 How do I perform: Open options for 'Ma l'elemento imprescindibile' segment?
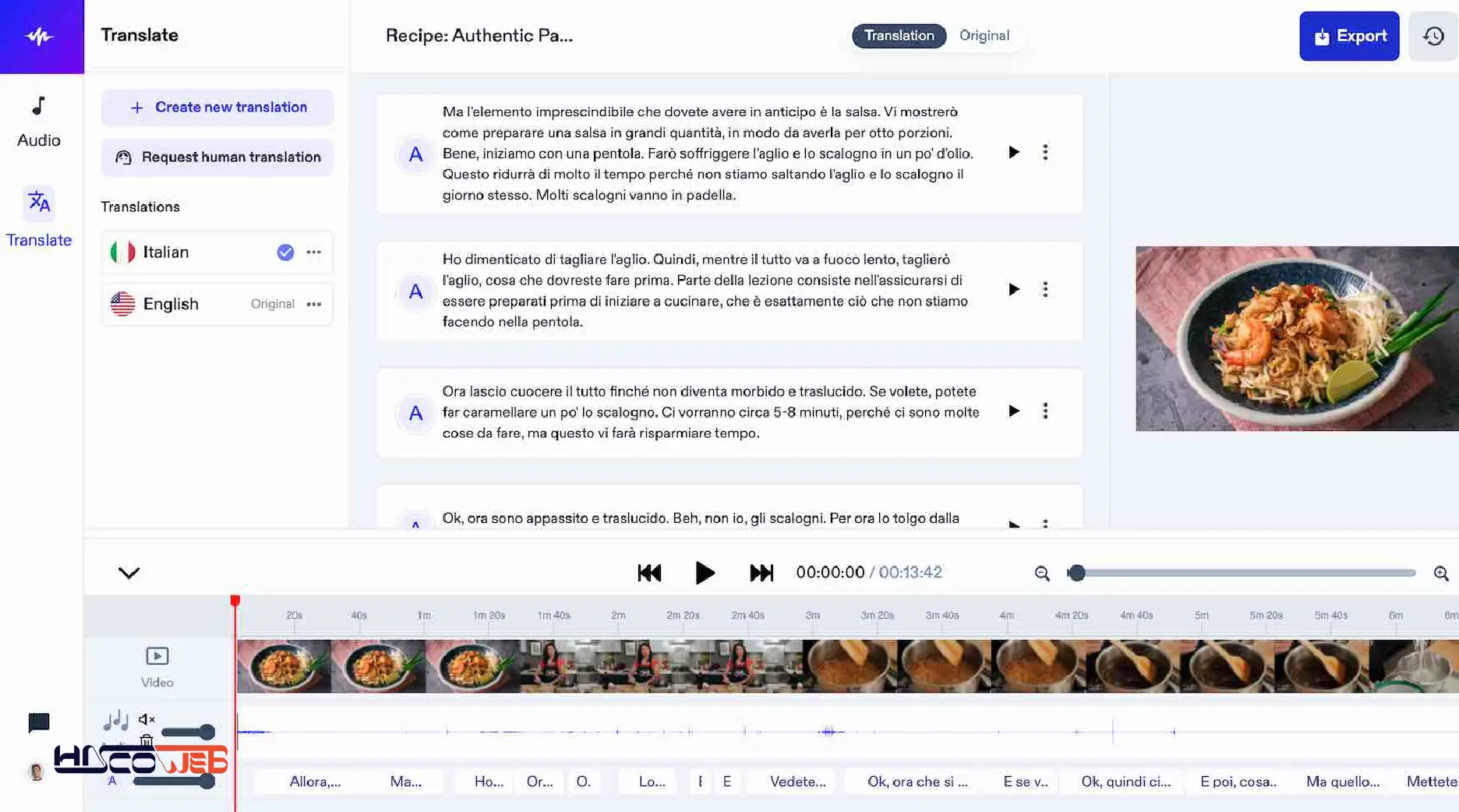click(1045, 152)
